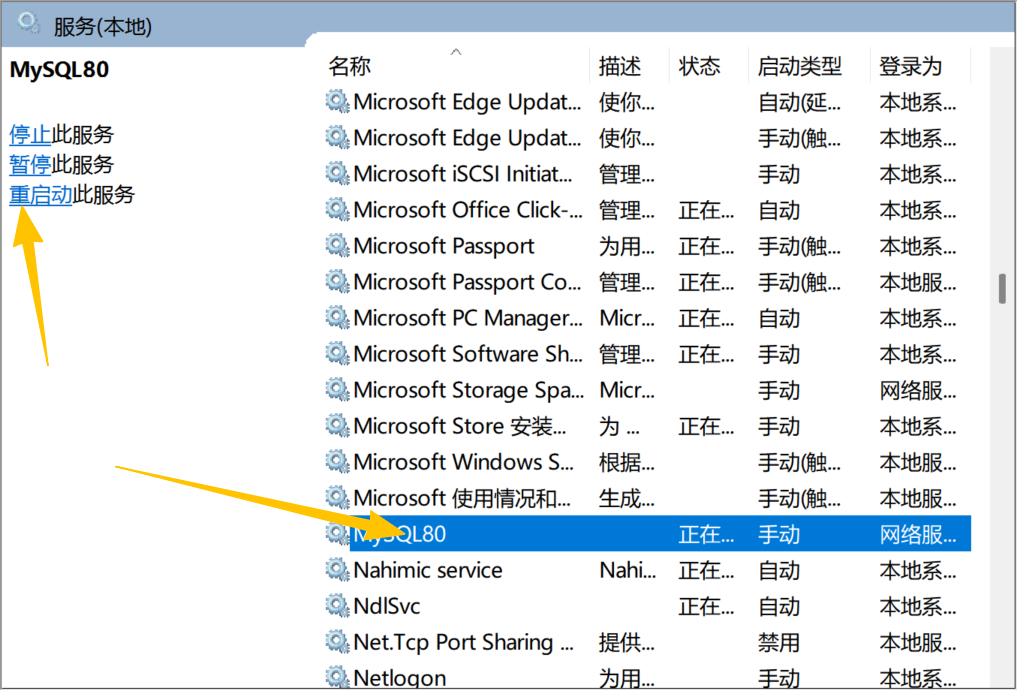The width and height of the screenshot is (1017, 690).
Task: Click gear icon of NdlSvc service
Action: [x=337, y=606]
